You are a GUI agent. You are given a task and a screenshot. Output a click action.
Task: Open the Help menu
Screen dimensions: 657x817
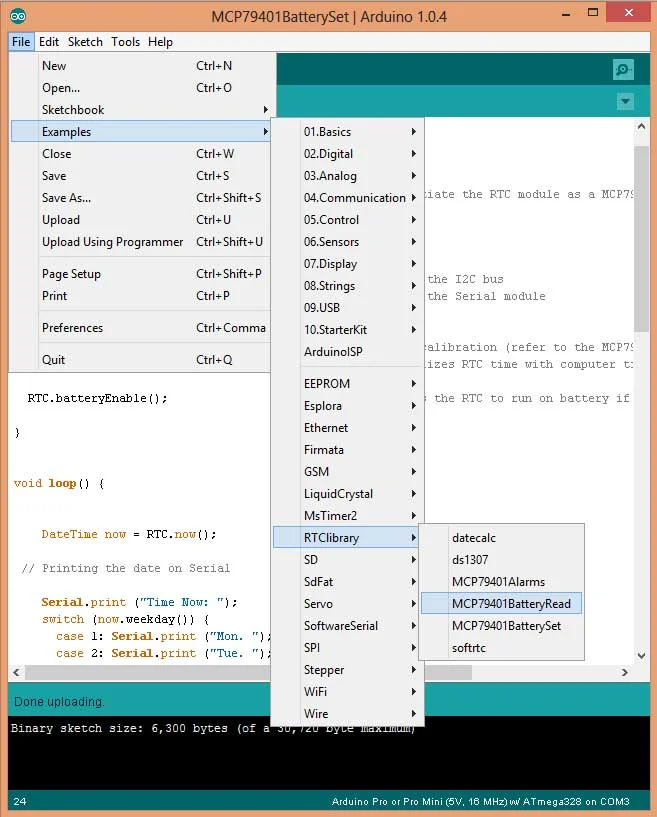(x=160, y=42)
